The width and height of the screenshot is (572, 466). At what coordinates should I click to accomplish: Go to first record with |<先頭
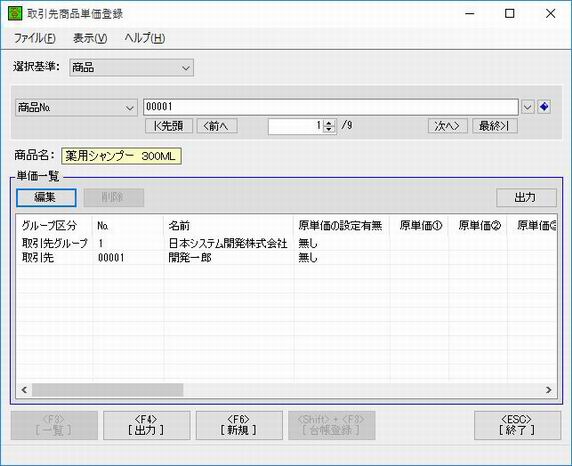pos(169,126)
